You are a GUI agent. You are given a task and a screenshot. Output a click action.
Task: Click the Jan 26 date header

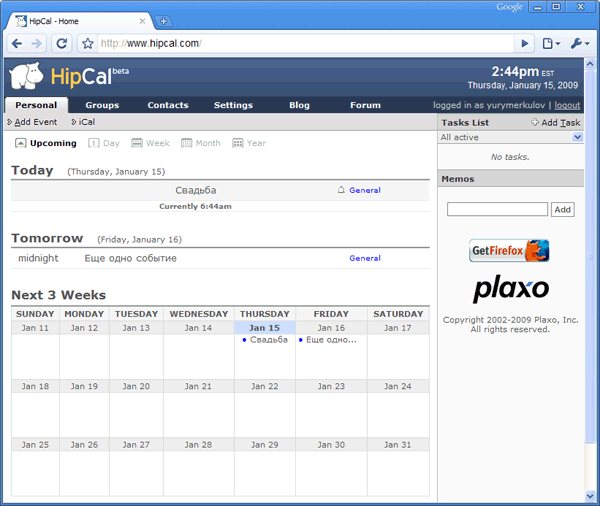point(84,445)
